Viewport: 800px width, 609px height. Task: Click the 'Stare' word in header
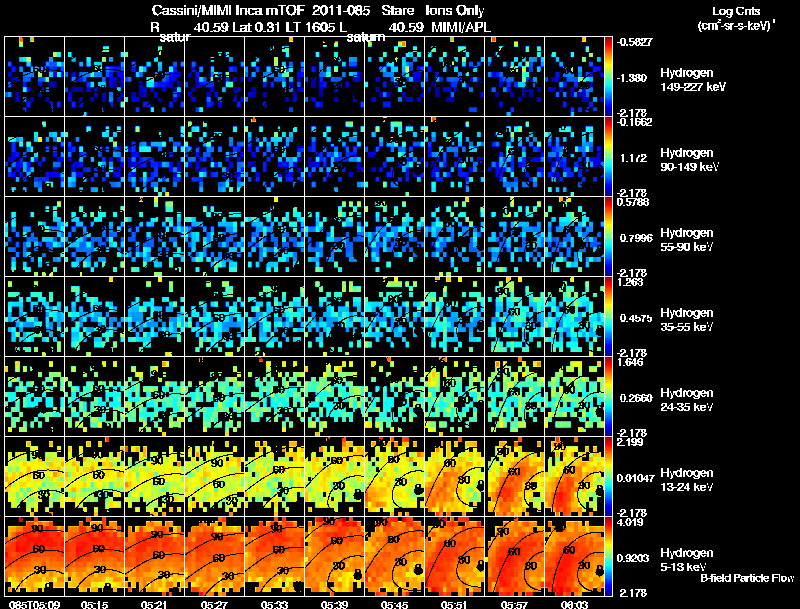tap(397, 10)
